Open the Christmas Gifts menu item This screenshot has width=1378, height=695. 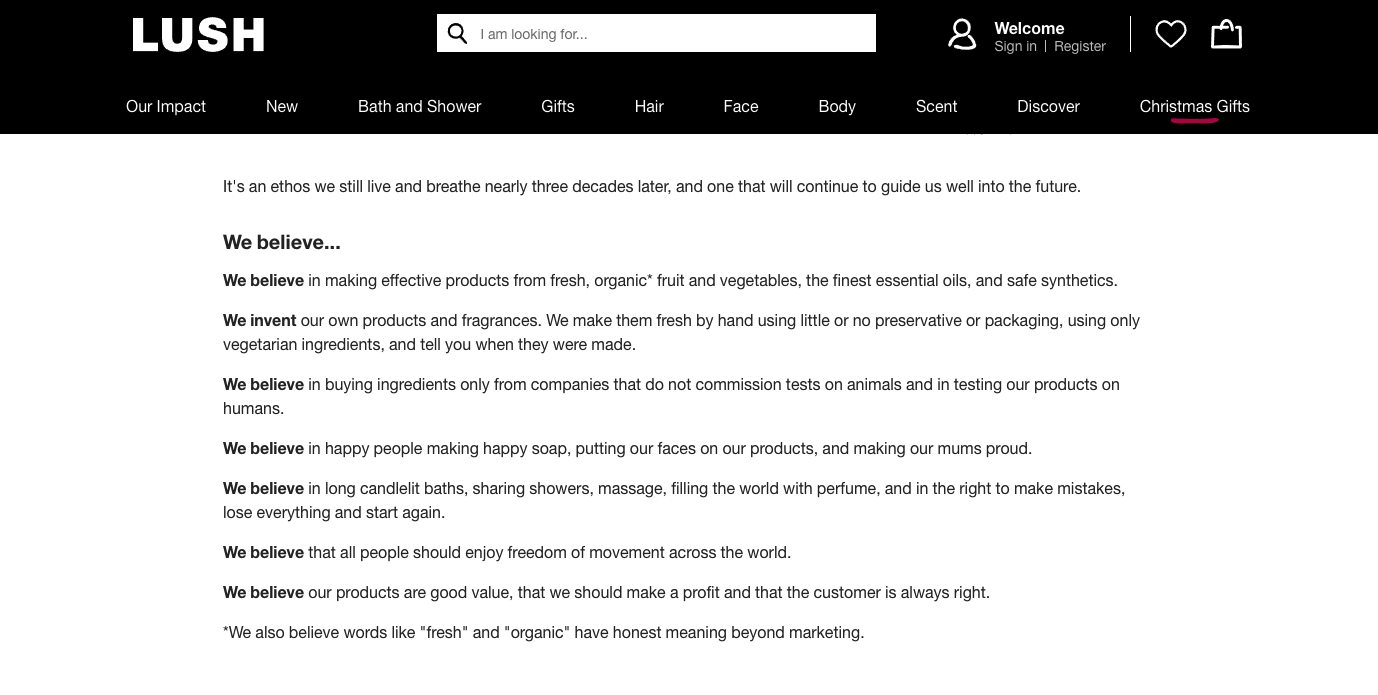tap(1195, 107)
